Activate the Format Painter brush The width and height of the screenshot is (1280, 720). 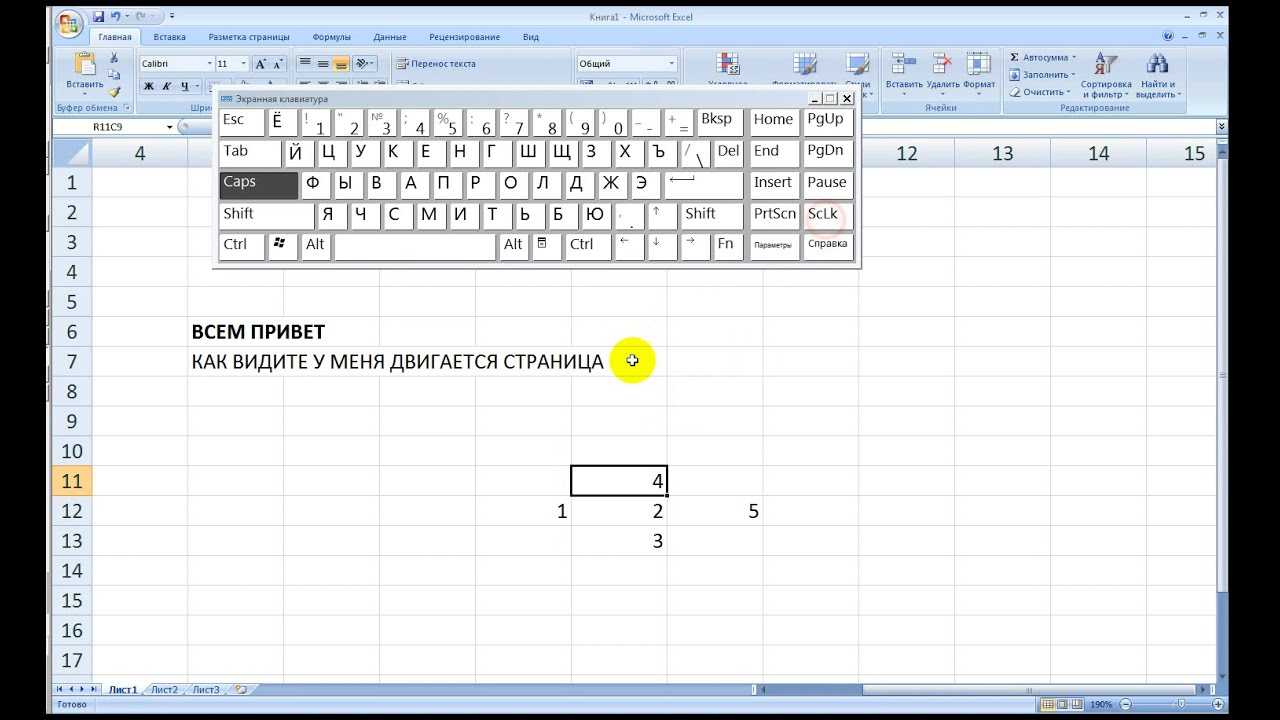(114, 91)
